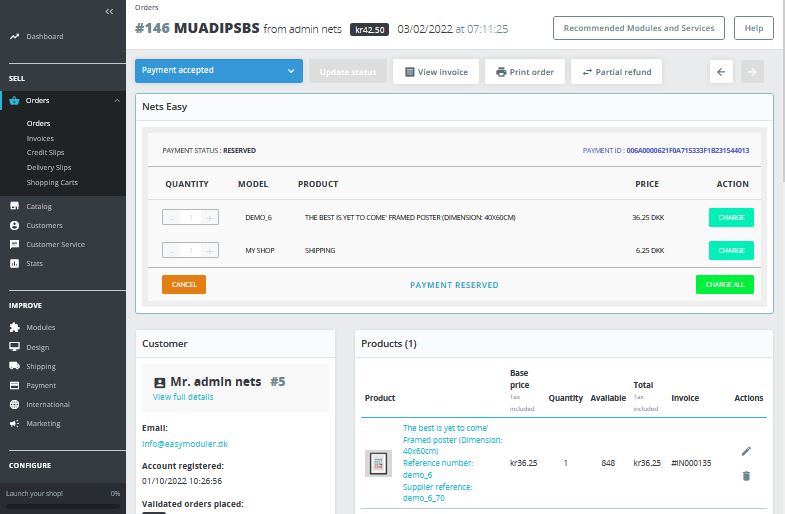Image resolution: width=785 pixels, height=514 pixels.
Task: Click the Orders breadcrumb
Action: [x=147, y=8]
